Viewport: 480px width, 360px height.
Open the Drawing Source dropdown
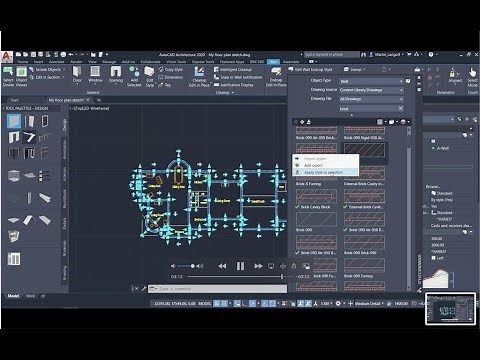point(371,90)
